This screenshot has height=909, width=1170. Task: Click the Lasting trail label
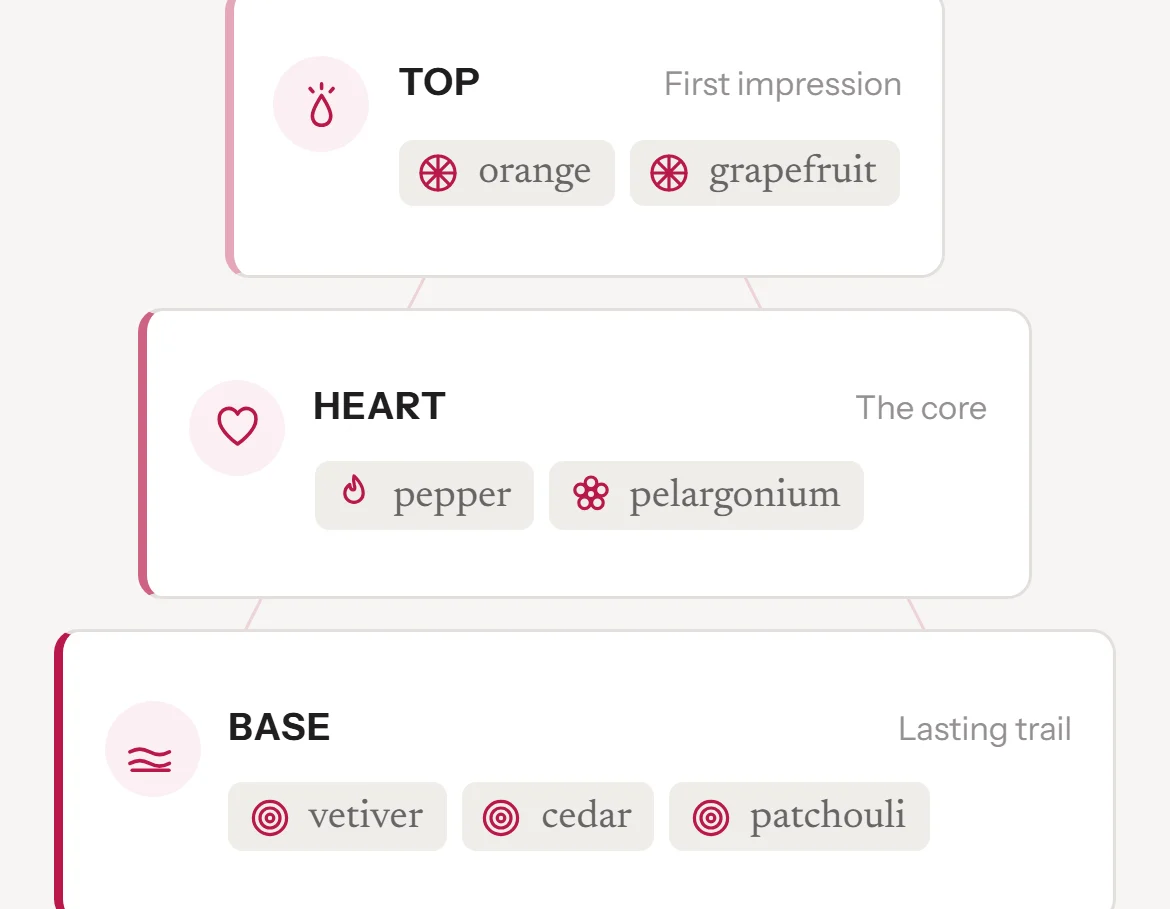coord(985,729)
